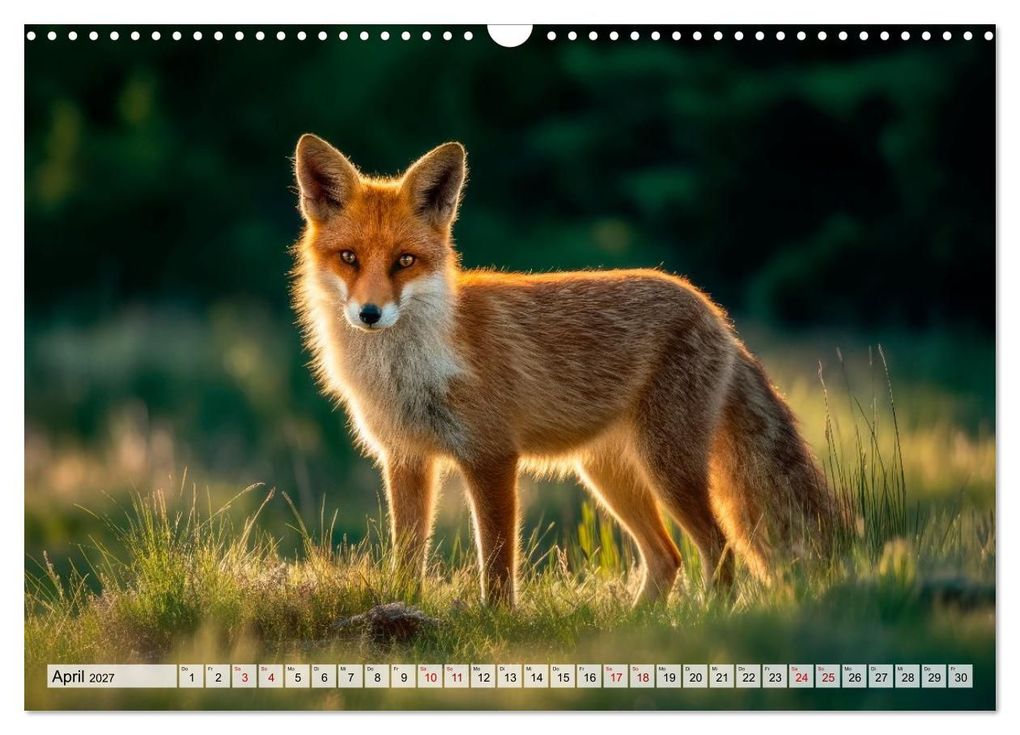Select day 7 in the calendar strip

click(x=351, y=676)
